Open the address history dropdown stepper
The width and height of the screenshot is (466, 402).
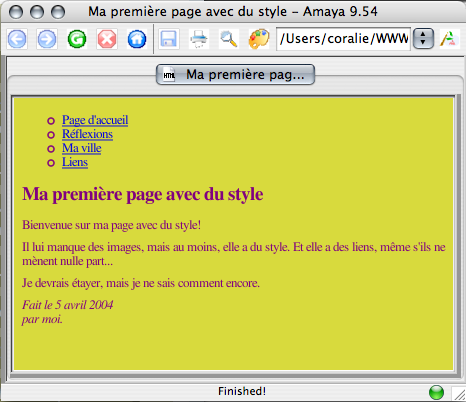[423, 39]
